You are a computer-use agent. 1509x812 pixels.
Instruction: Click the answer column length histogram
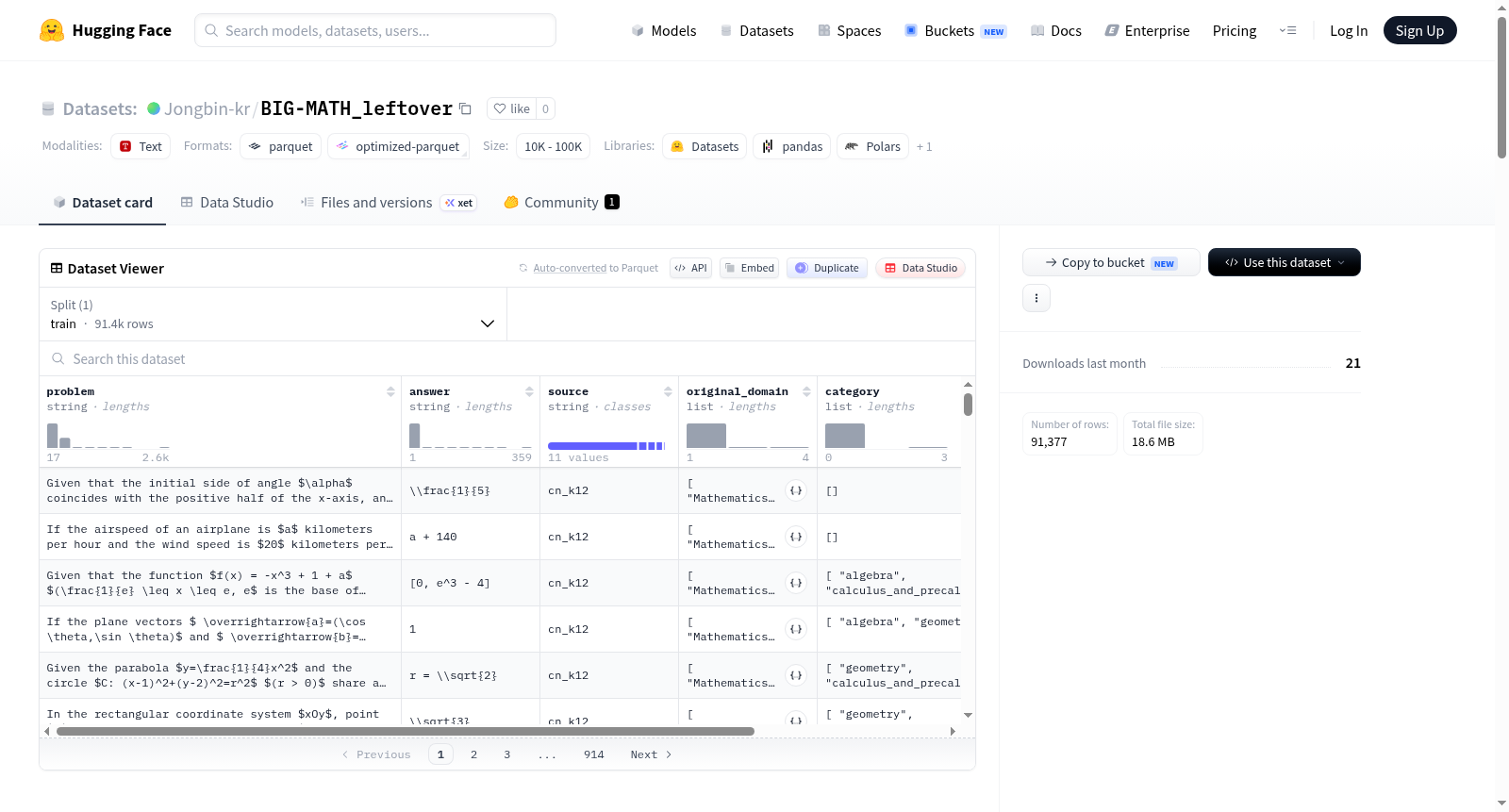[x=471, y=435]
